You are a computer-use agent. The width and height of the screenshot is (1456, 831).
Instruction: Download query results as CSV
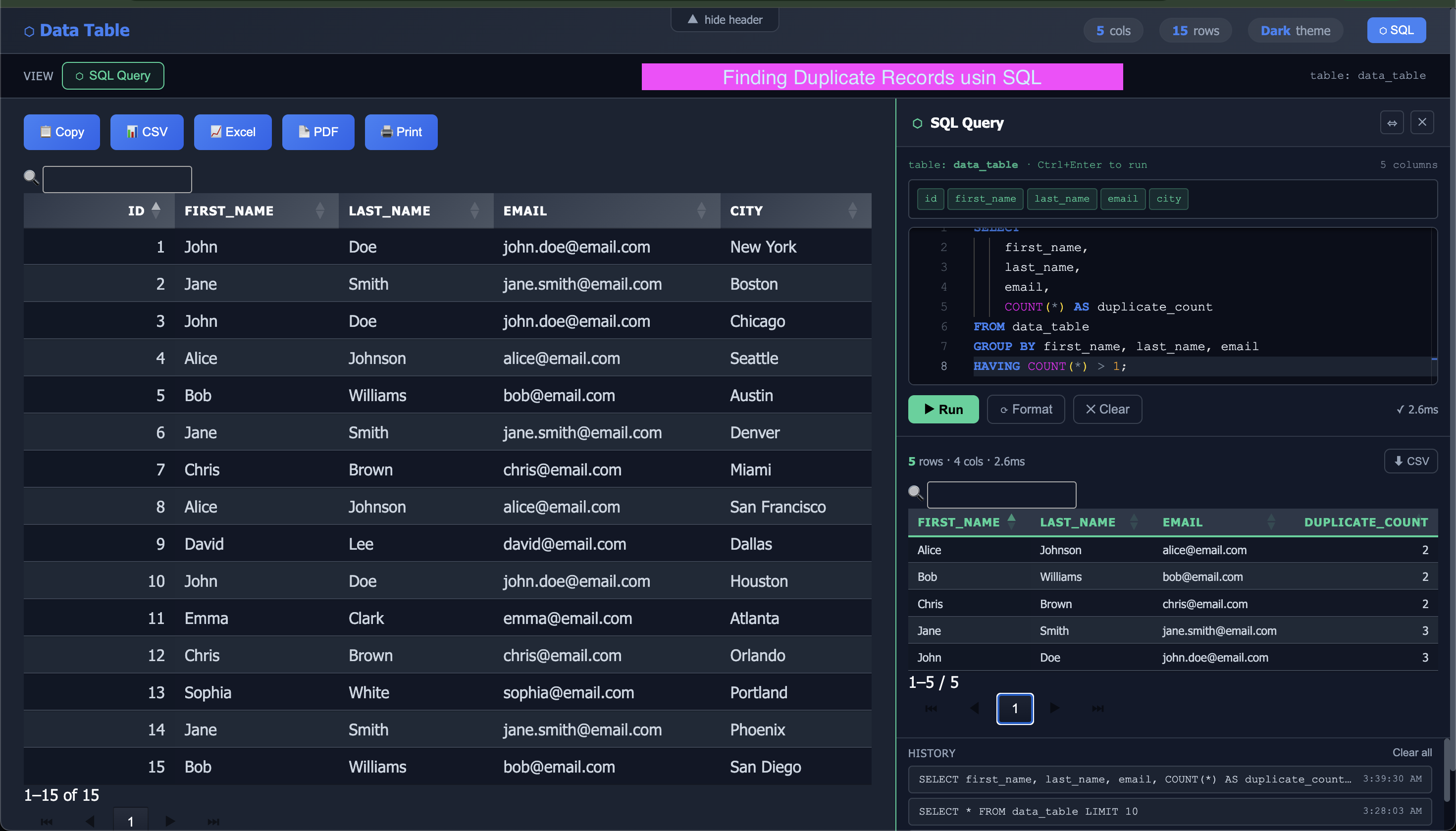[1410, 461]
